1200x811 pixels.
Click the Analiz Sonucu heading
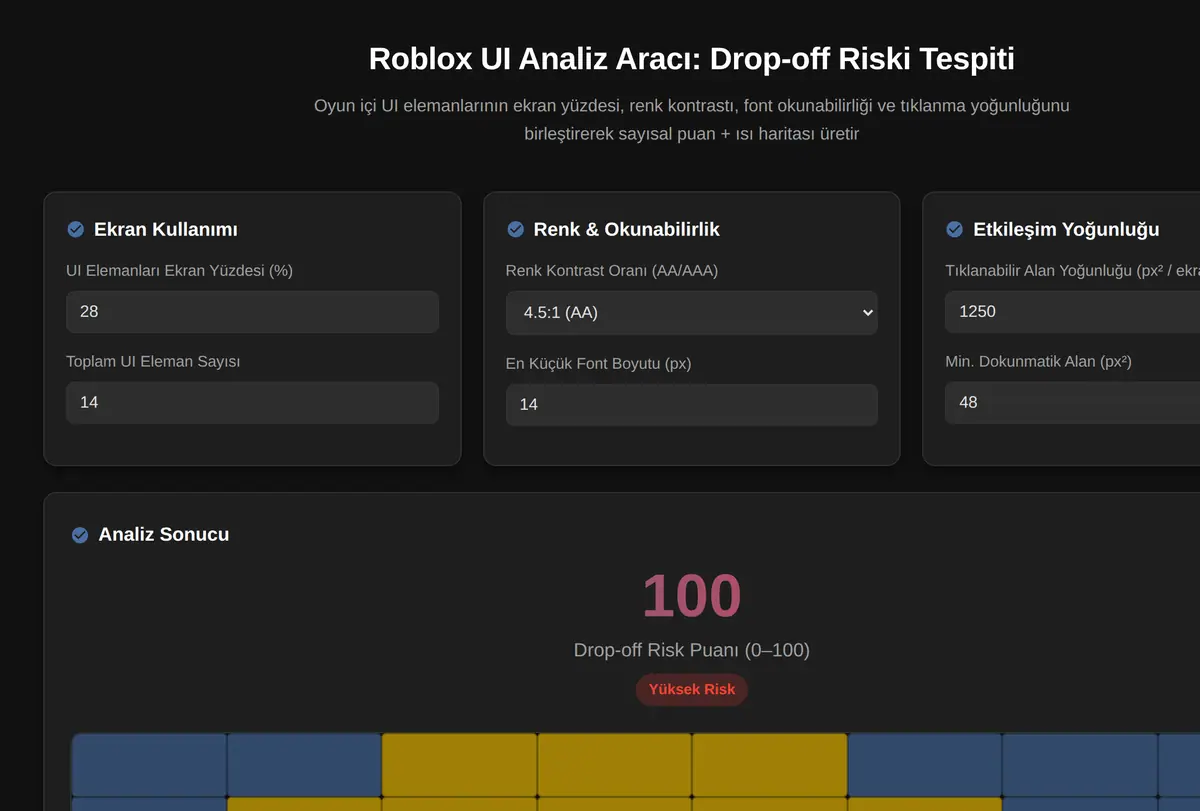(164, 535)
